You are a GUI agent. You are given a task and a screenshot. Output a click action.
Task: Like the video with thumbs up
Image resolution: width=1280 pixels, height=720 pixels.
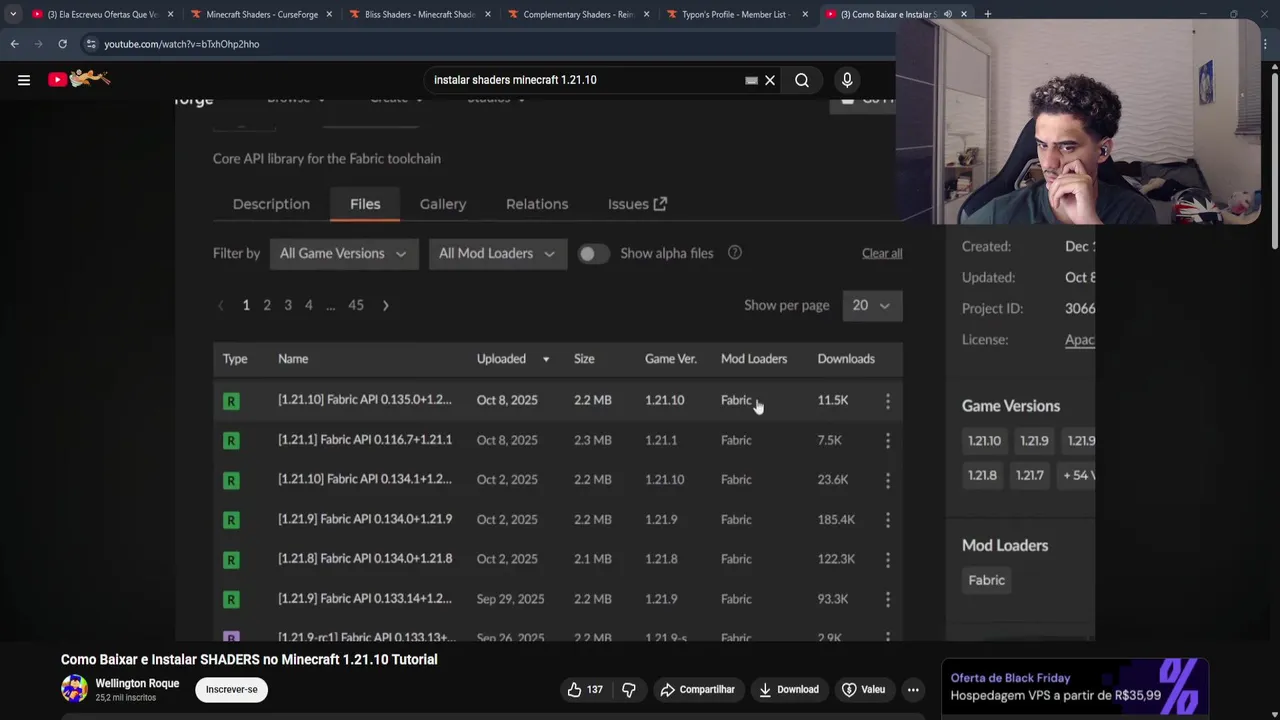point(585,689)
